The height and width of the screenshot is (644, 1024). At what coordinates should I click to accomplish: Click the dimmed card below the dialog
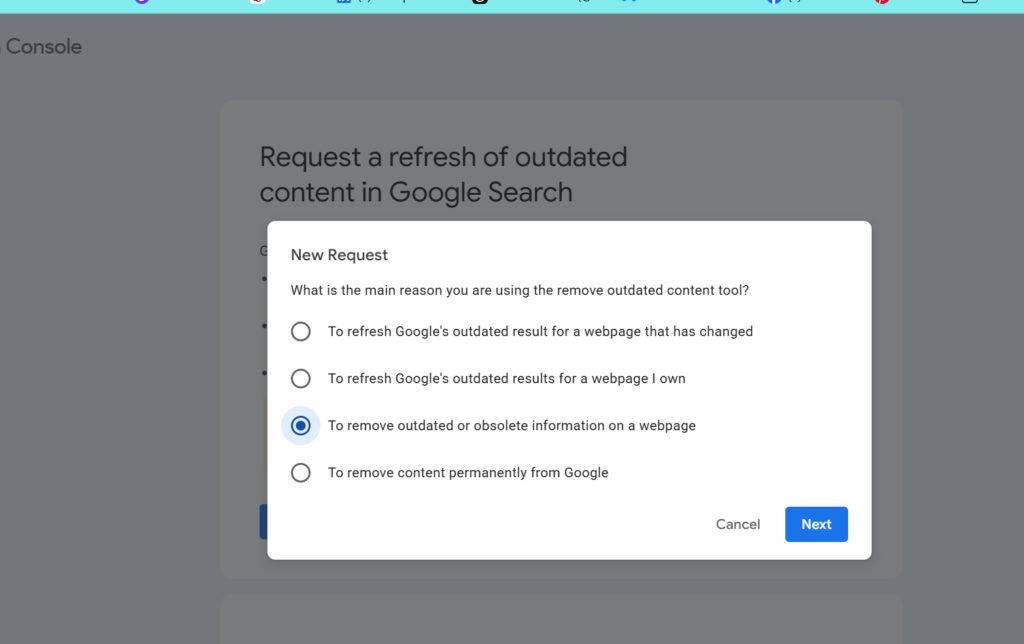[562, 619]
